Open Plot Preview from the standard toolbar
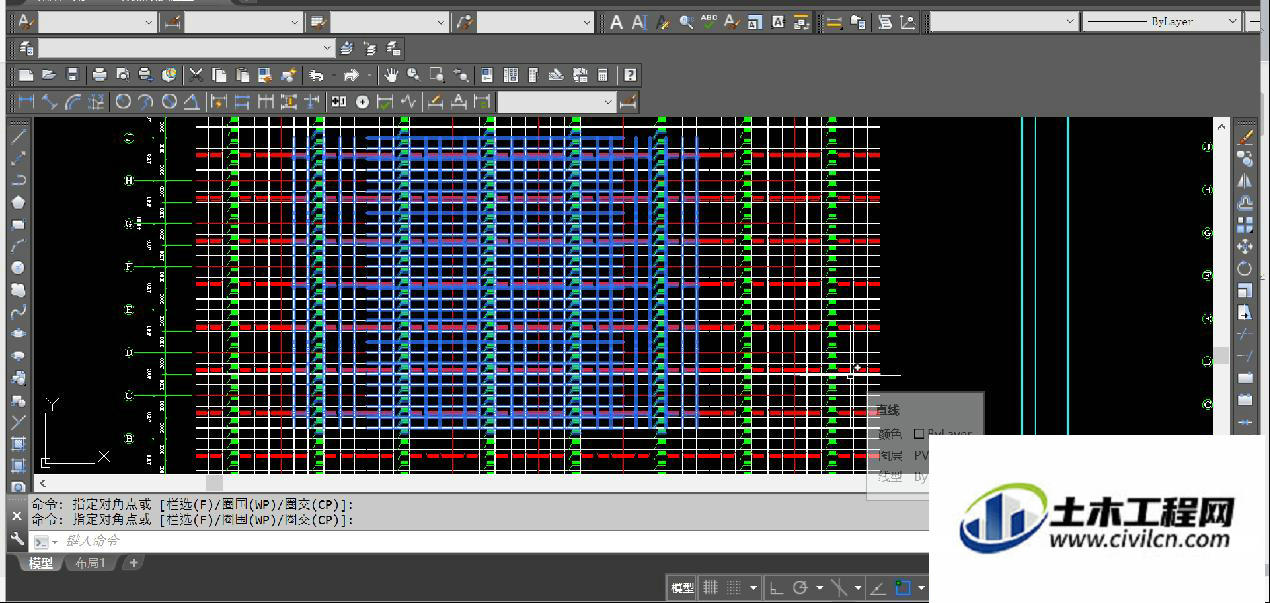1270x603 pixels. coord(122,75)
